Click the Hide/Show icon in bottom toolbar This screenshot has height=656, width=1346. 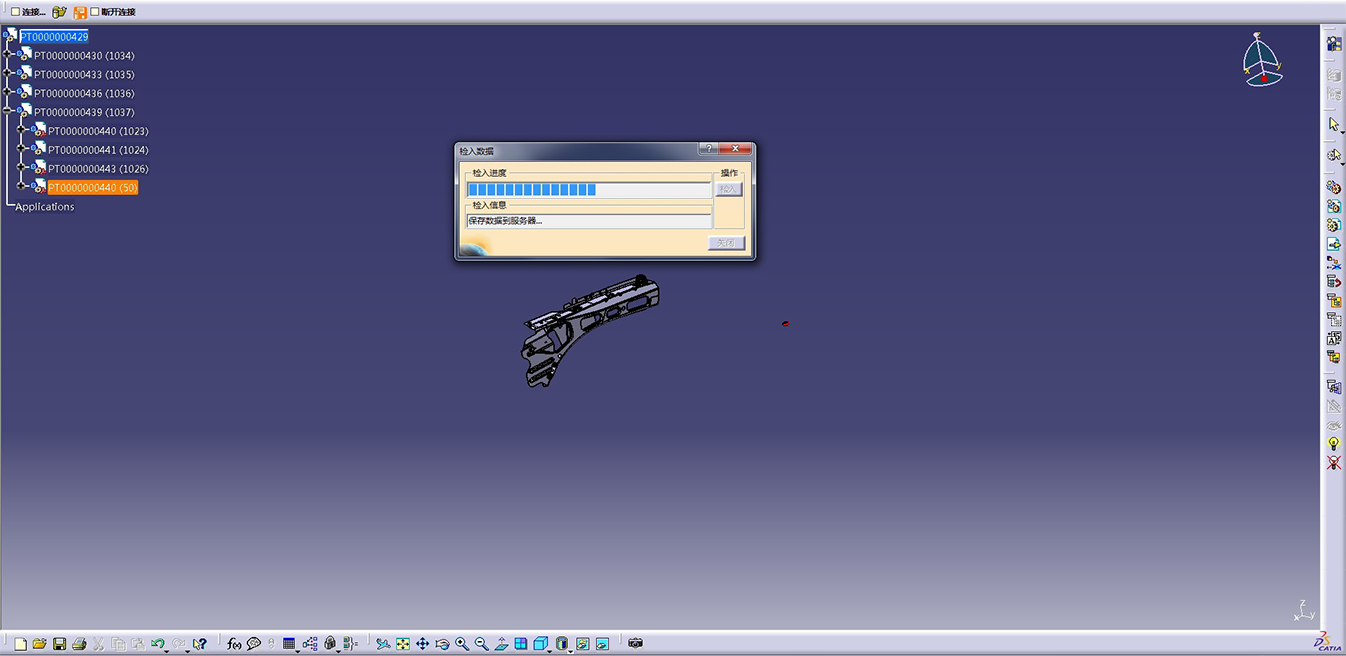click(582, 644)
